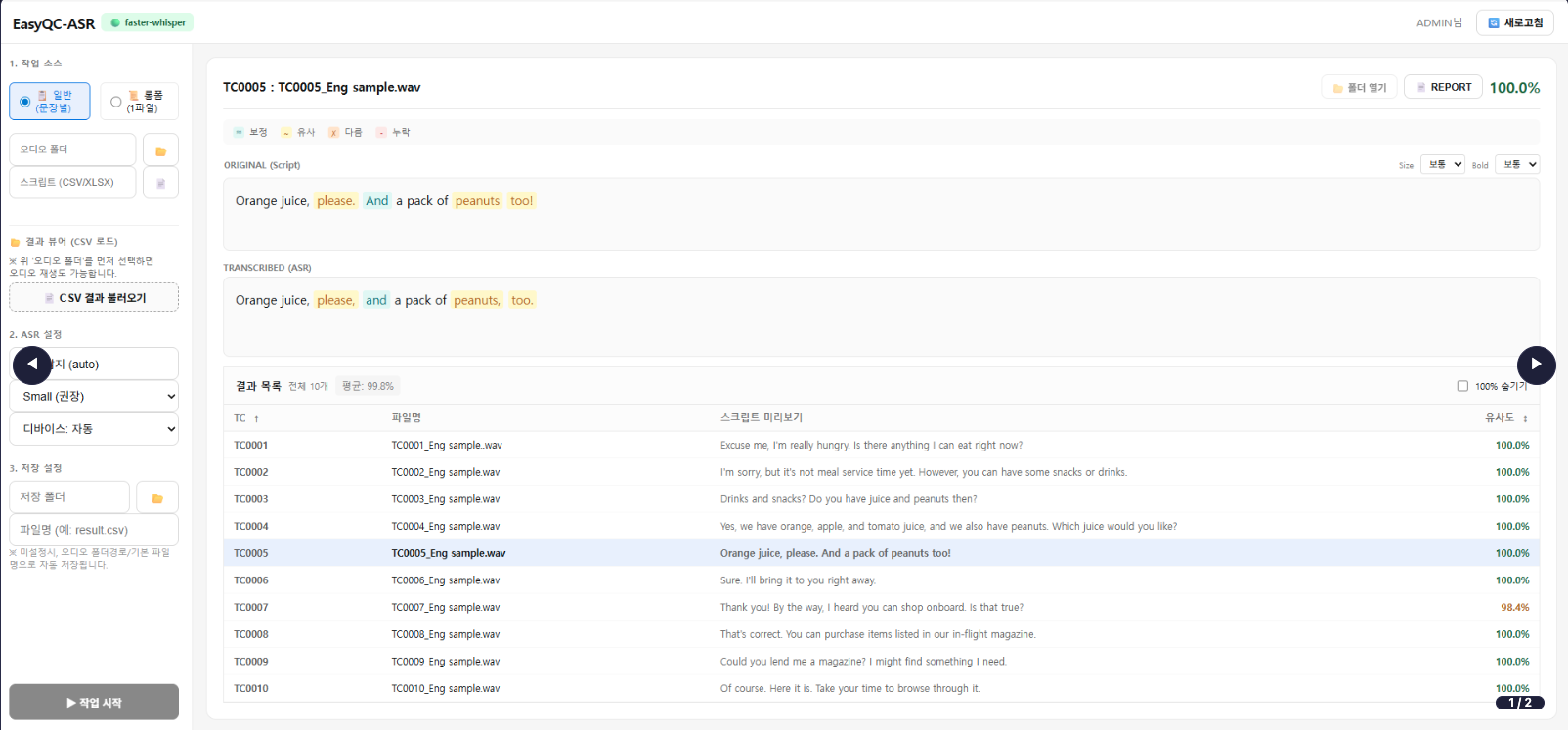Click the audio folder browse icon
This screenshot has height=730, width=1568.
(160, 150)
